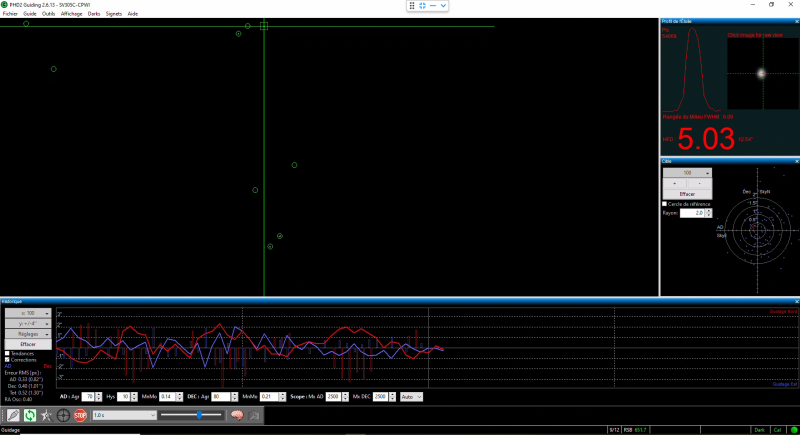This screenshot has height=435, width=800.
Task: Click the DEC Agr value field
Action: pos(221,397)
